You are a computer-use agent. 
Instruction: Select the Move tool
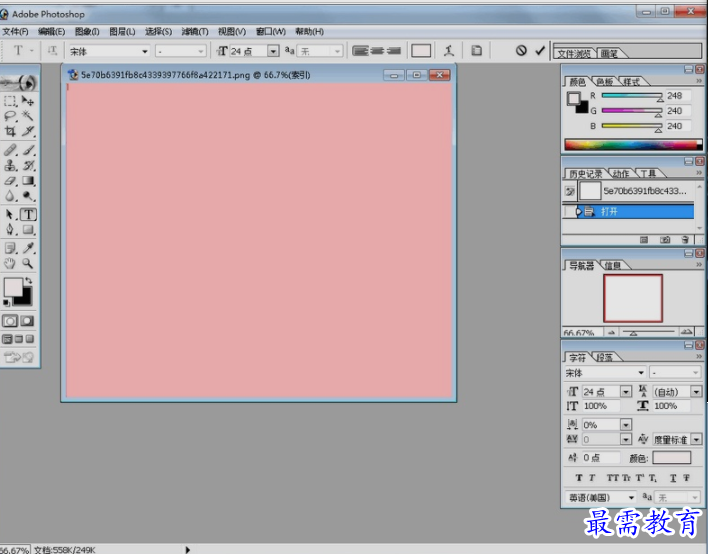28,101
